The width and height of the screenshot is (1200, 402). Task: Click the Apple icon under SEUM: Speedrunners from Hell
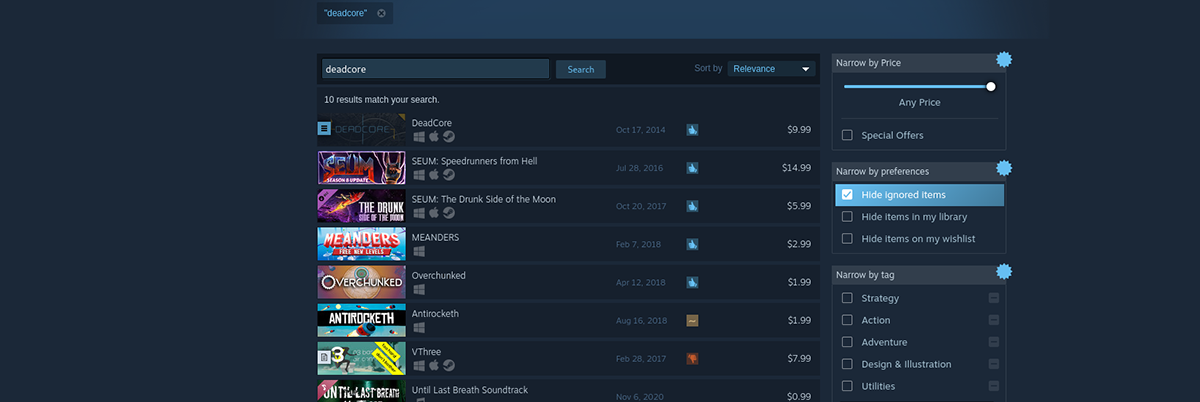pyautogui.click(x=434, y=174)
